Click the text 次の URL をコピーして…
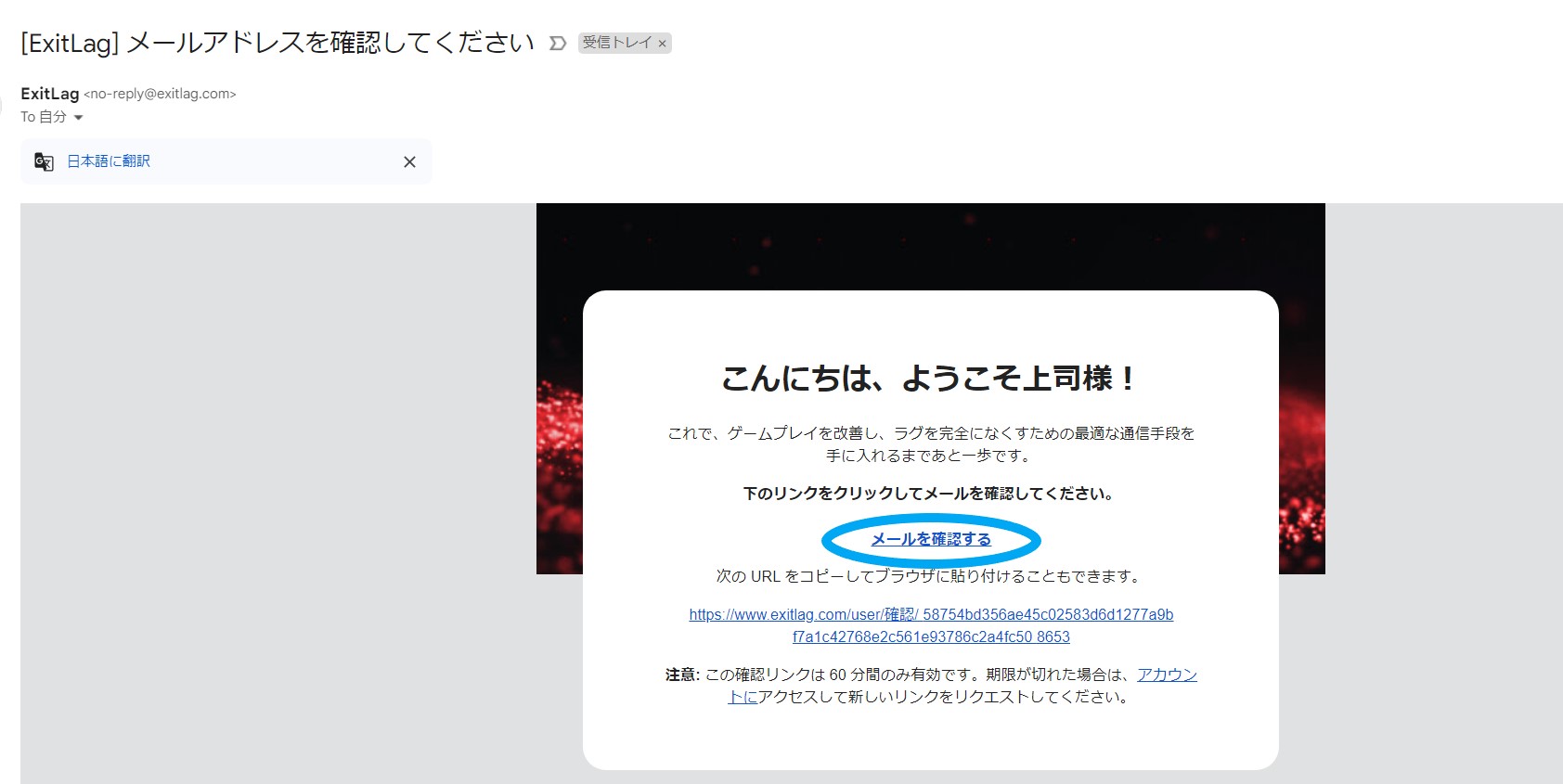The image size is (1563, 784). click(930, 576)
